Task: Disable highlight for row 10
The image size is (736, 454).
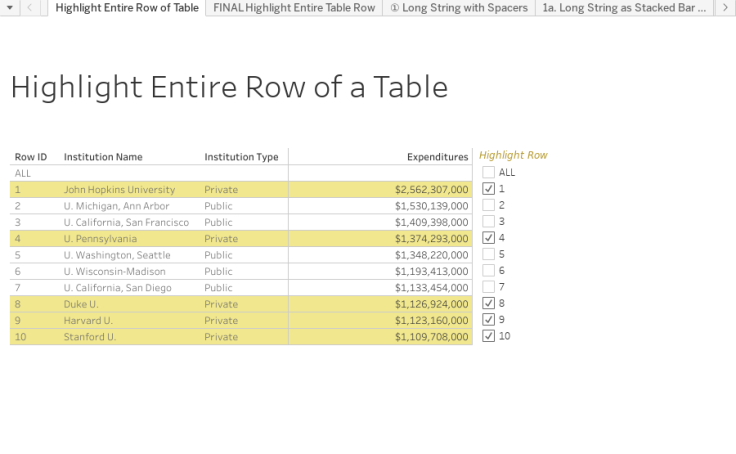Action: pos(488,336)
